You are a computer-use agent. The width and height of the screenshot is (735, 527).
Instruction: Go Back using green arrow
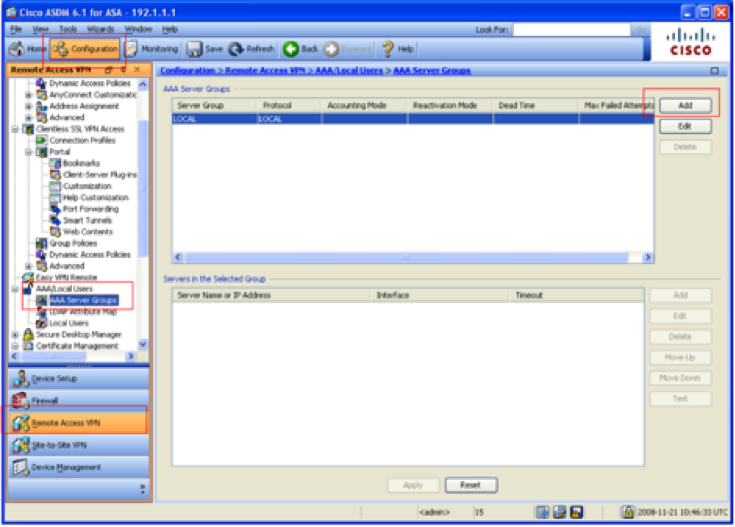coord(291,49)
